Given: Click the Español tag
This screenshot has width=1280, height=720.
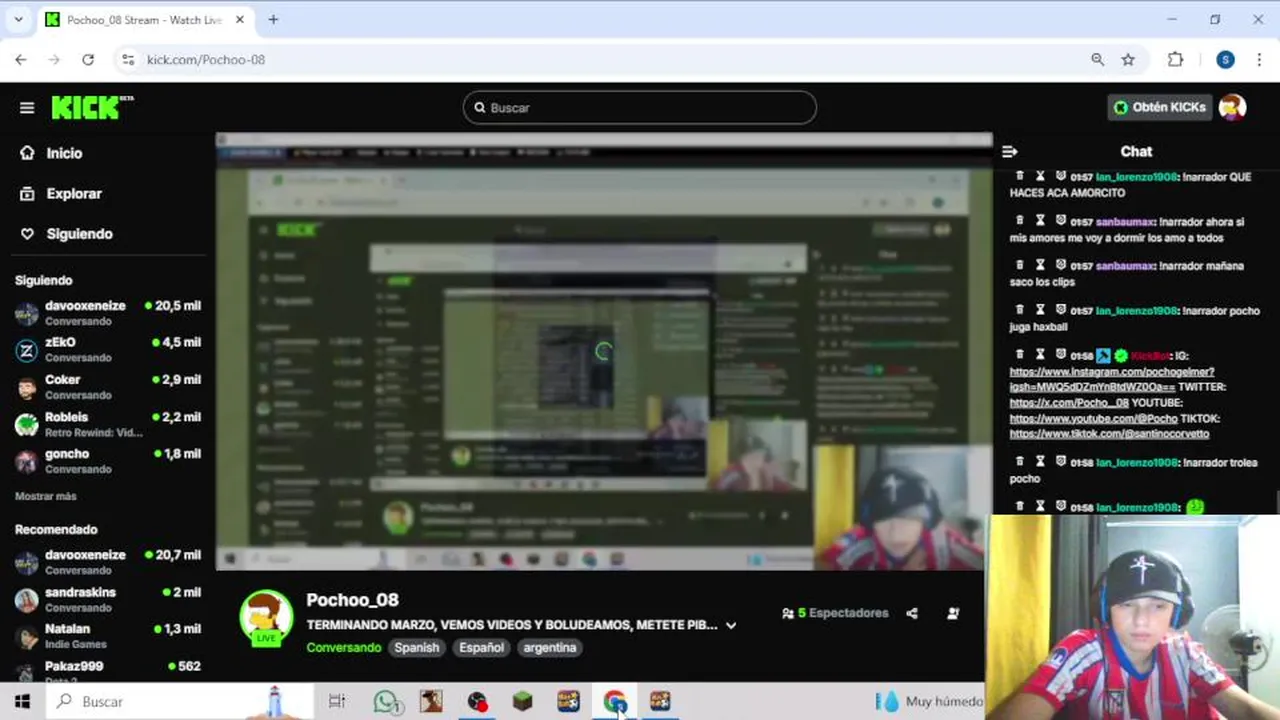Looking at the screenshot, I should coord(481,648).
